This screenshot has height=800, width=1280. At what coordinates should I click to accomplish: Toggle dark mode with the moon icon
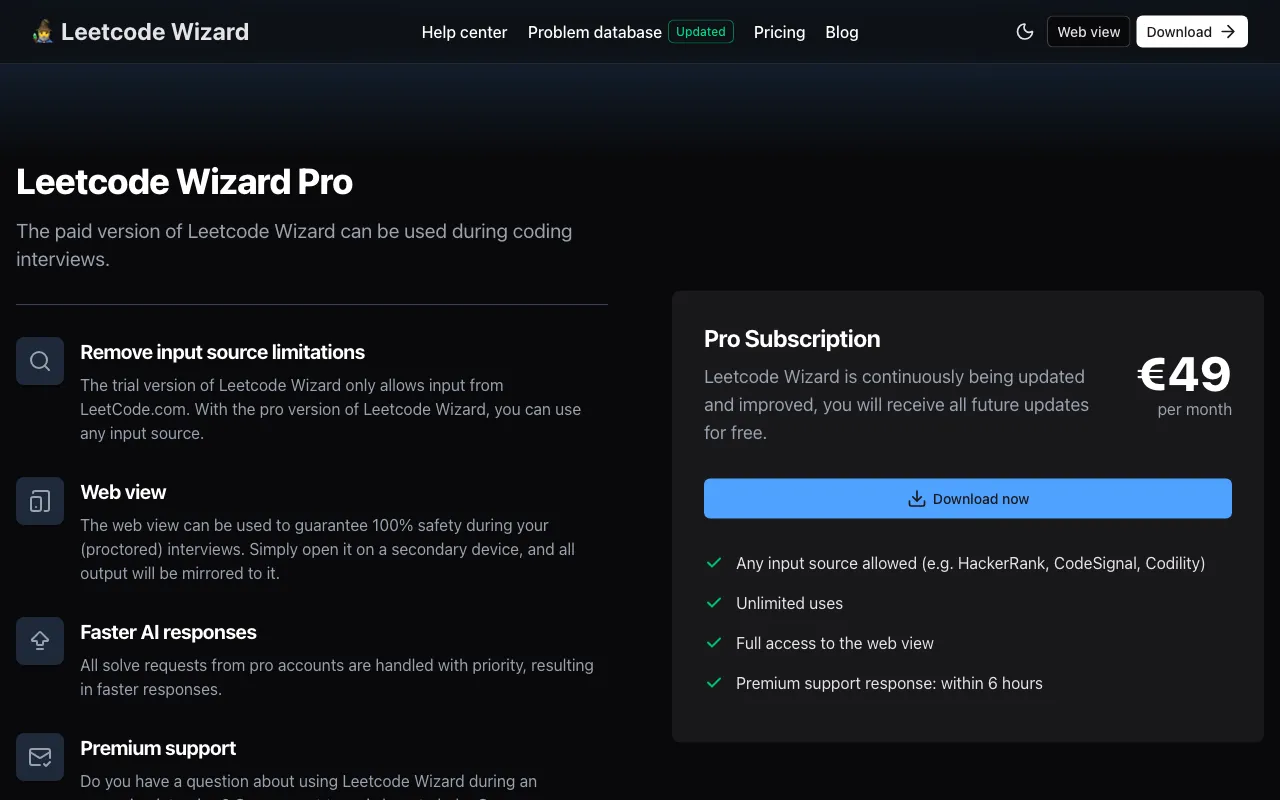pos(1025,32)
